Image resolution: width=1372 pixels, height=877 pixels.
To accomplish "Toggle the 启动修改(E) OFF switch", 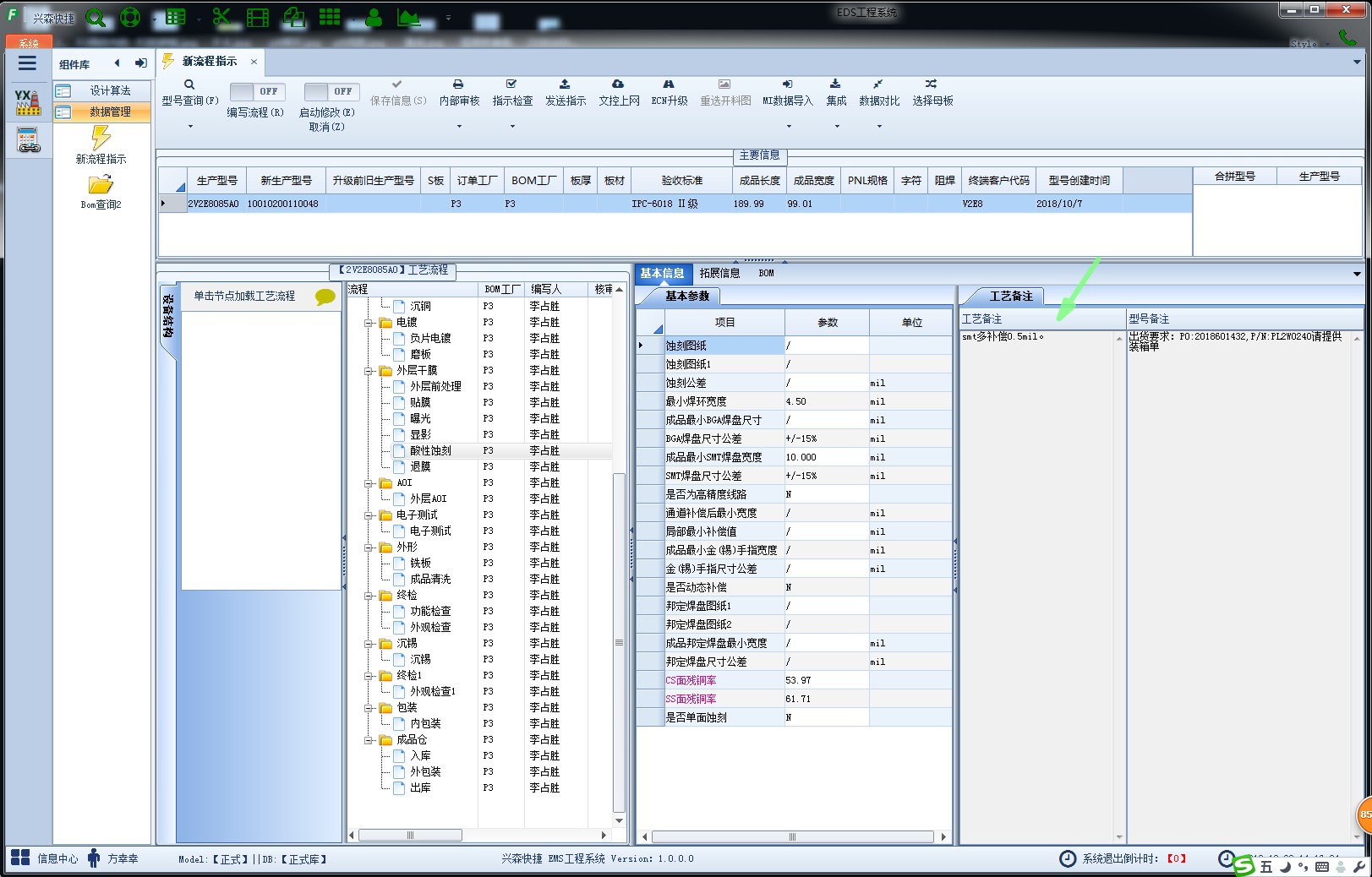I will click(331, 91).
